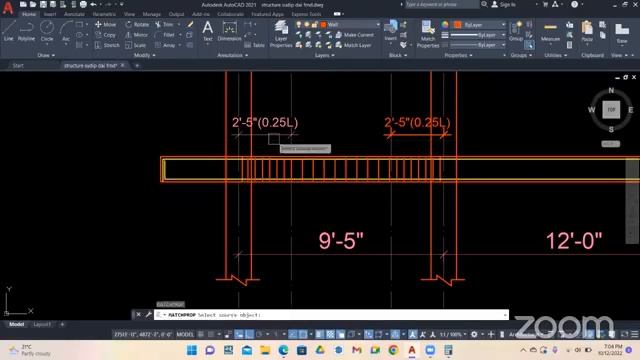The height and width of the screenshot is (360, 640).
Task: Switch to the Layout1 tab
Action: (42, 324)
